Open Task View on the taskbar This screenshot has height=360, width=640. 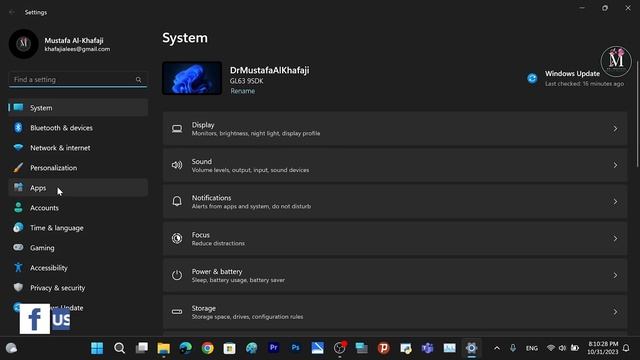(x=142, y=348)
